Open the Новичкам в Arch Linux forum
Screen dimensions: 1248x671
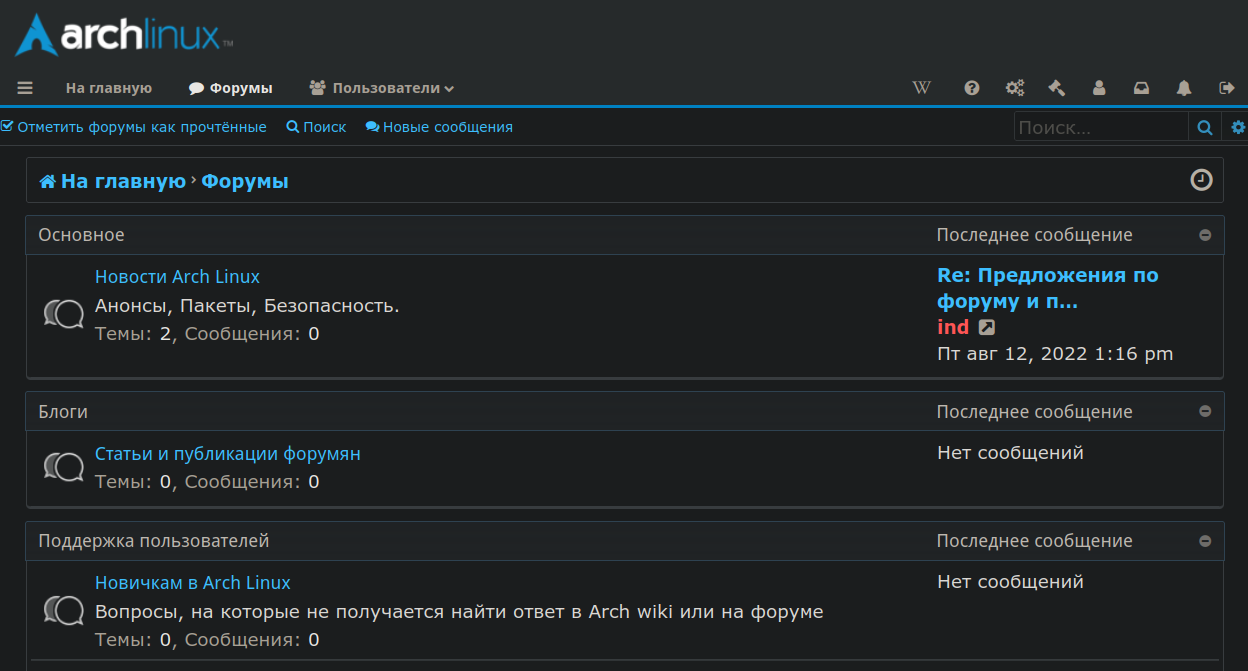192,583
